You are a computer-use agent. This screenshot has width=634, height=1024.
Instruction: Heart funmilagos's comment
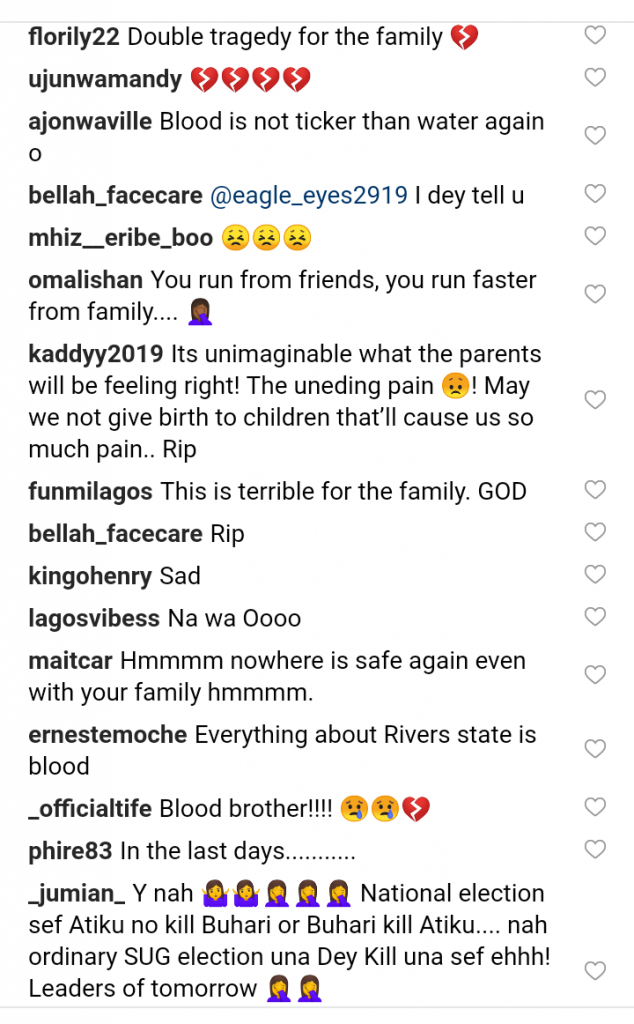click(595, 490)
